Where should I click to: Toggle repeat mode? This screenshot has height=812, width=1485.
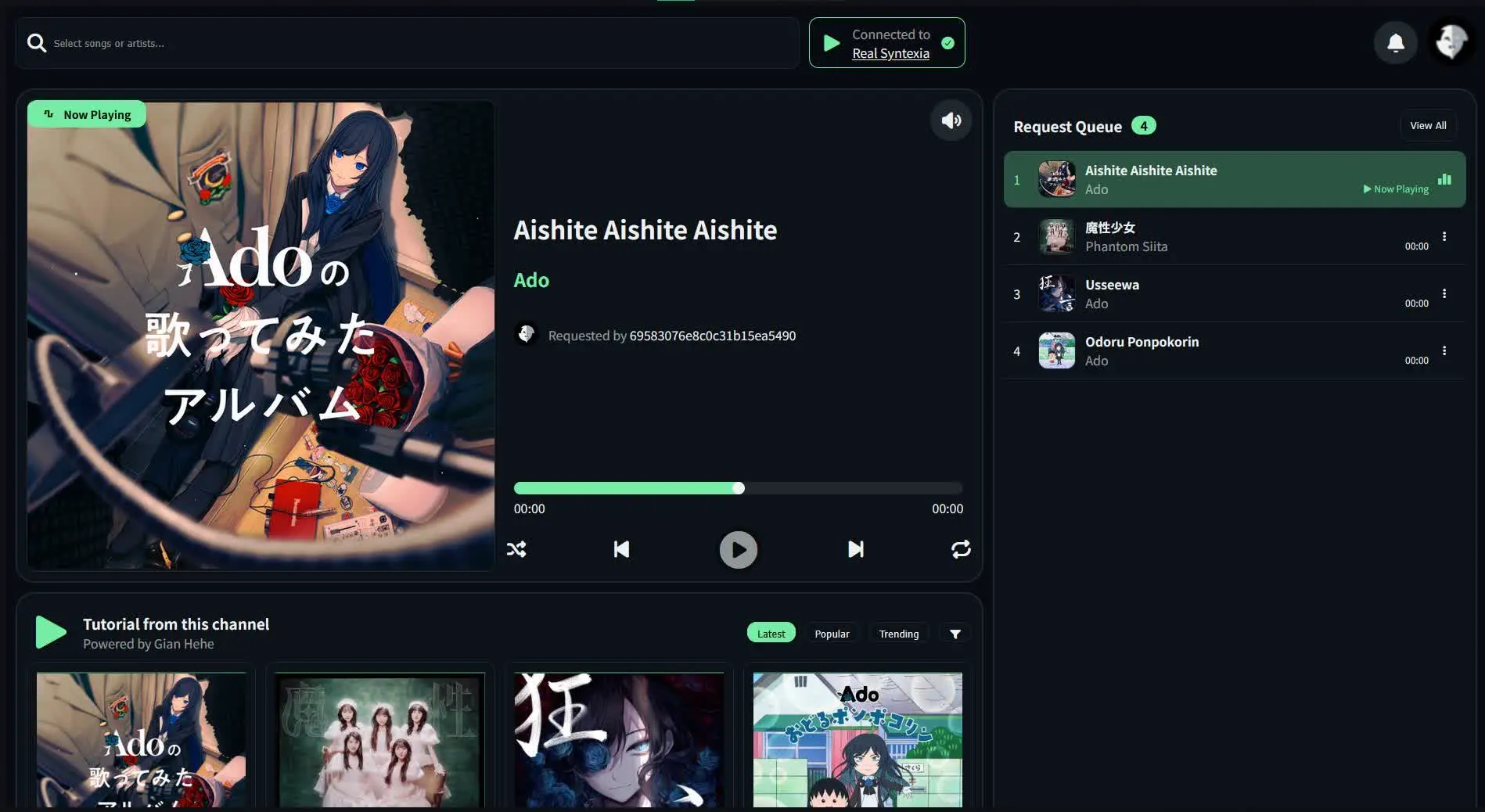tap(961, 549)
